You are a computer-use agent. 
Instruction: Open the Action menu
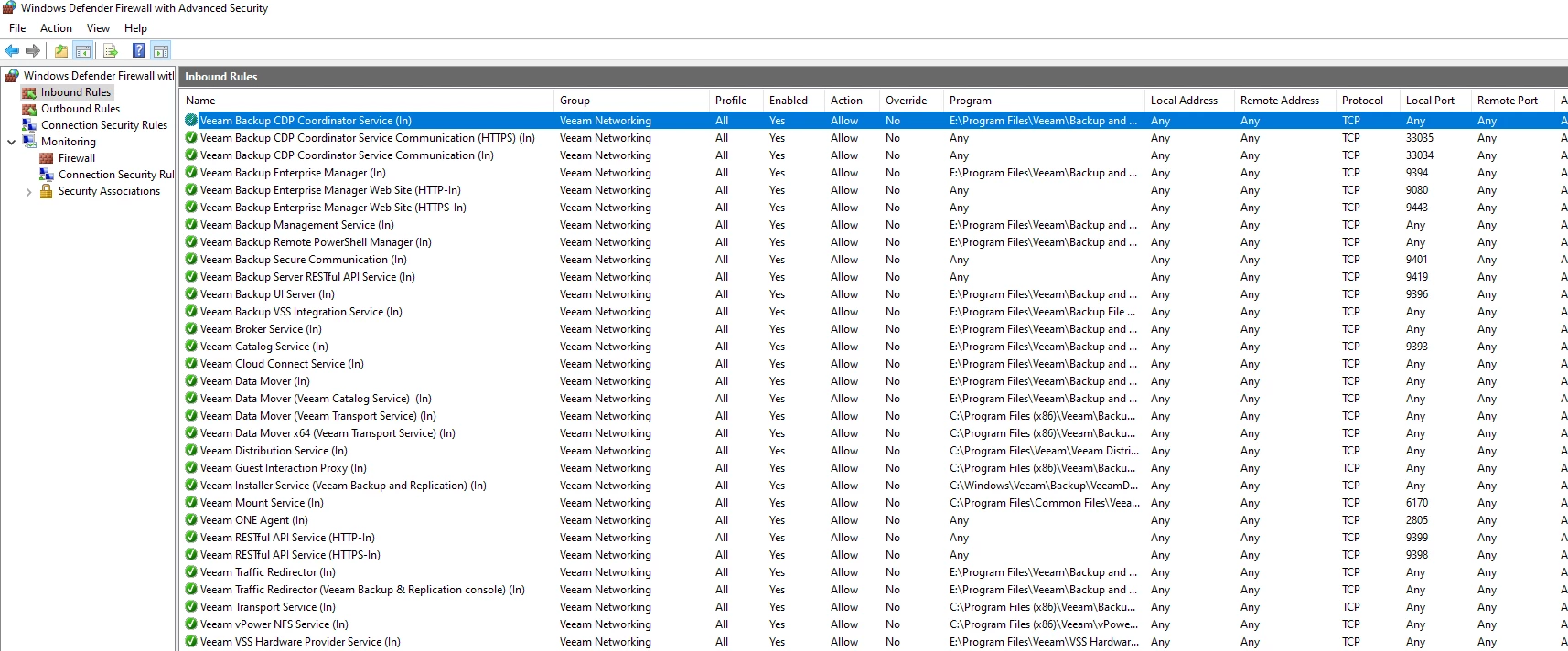(x=56, y=28)
